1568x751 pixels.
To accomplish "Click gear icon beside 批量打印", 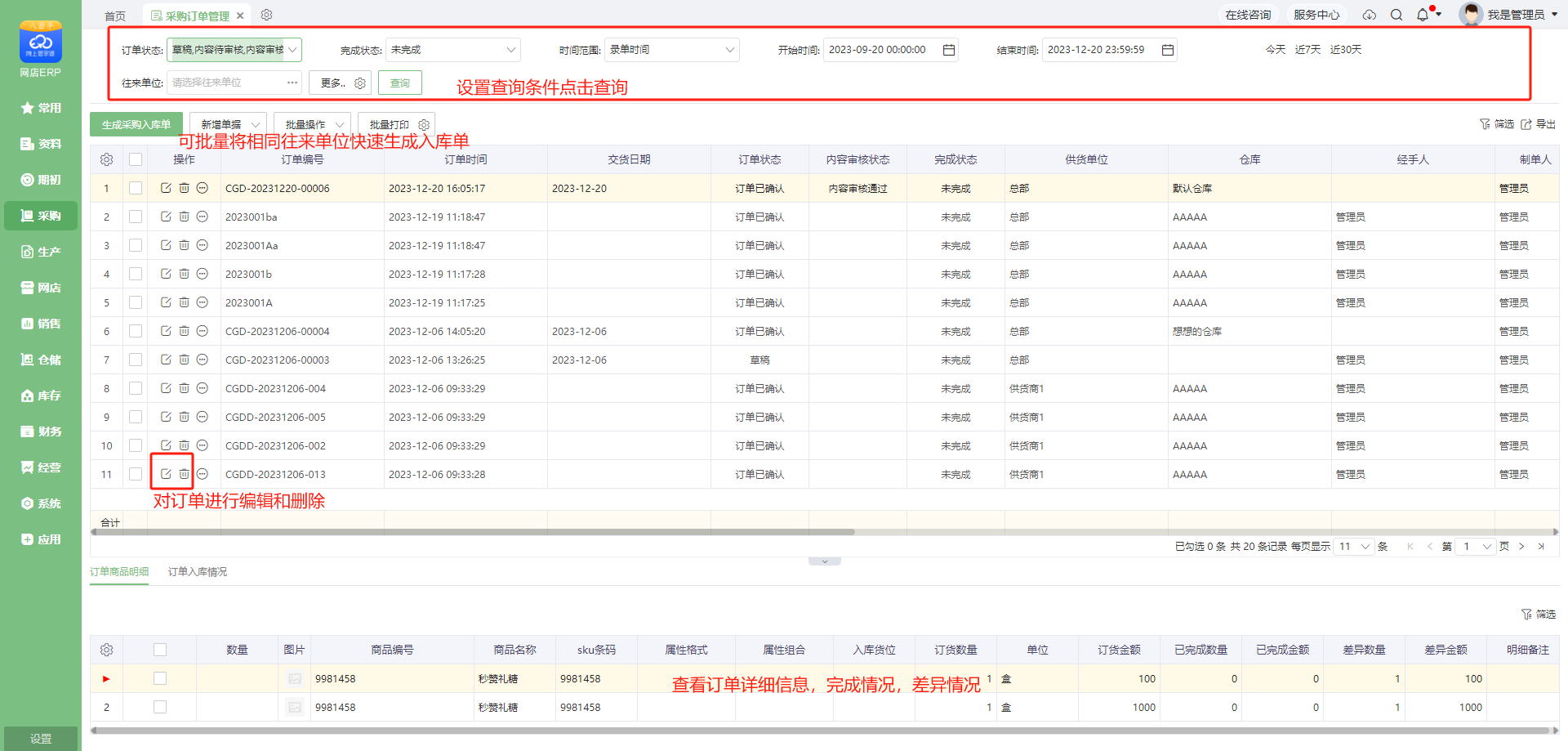I will pos(424,125).
